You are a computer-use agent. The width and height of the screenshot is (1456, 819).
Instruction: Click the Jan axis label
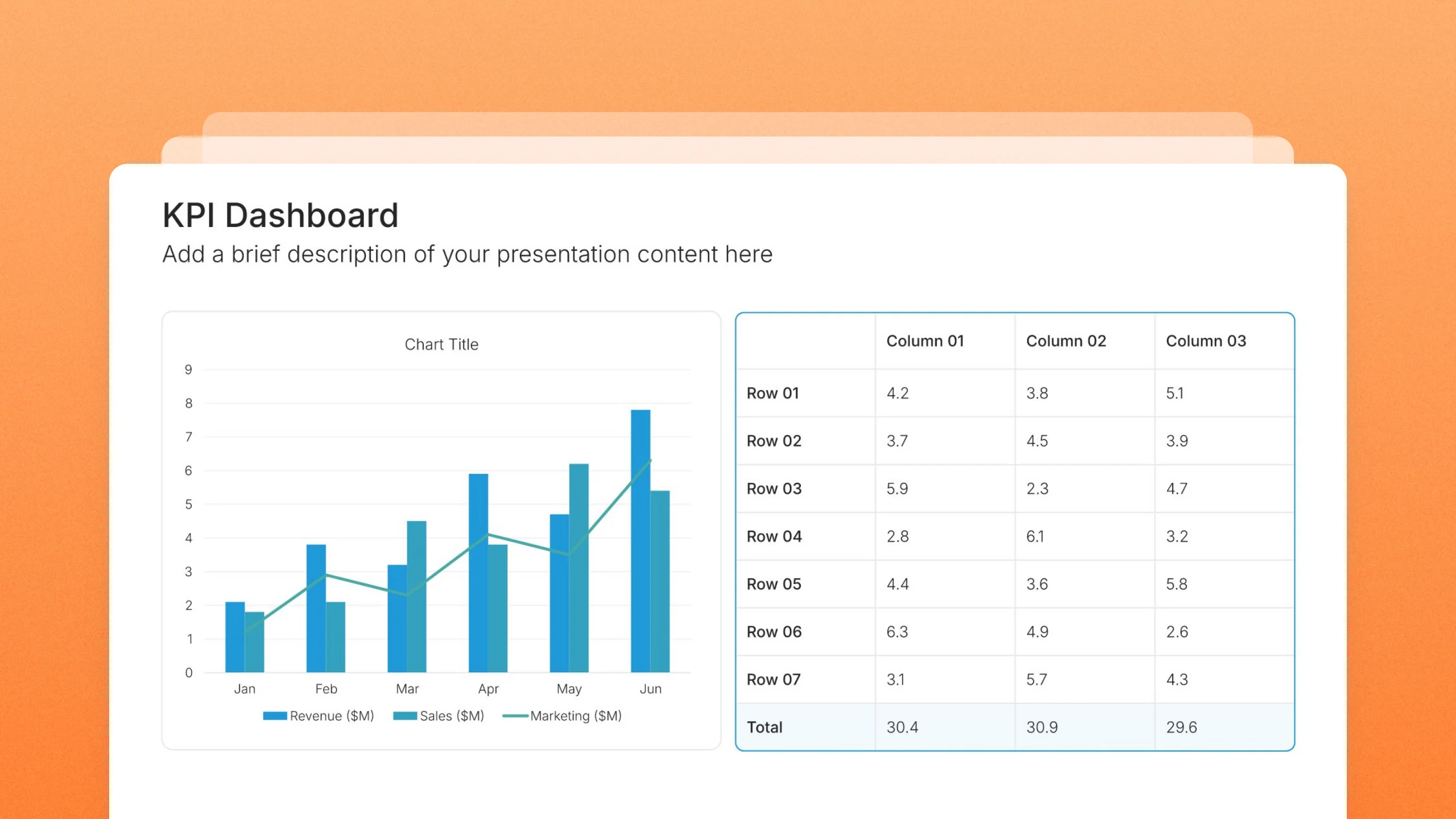[x=245, y=689]
